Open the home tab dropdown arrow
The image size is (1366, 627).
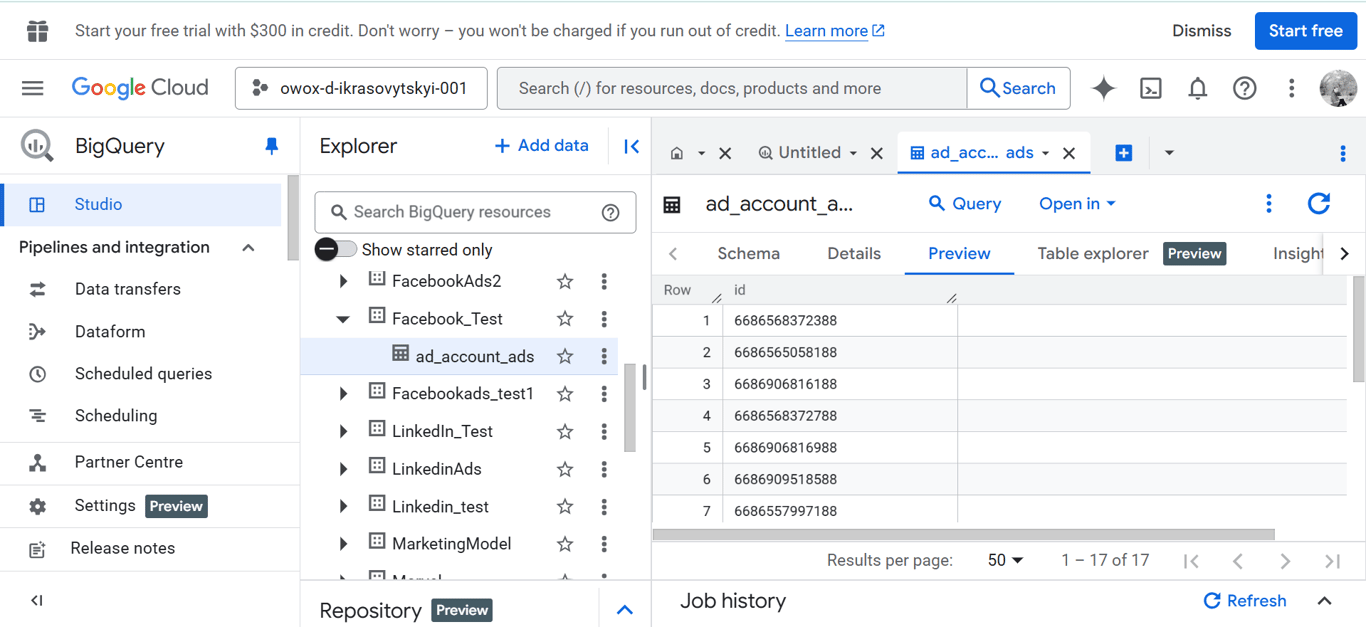tap(701, 153)
